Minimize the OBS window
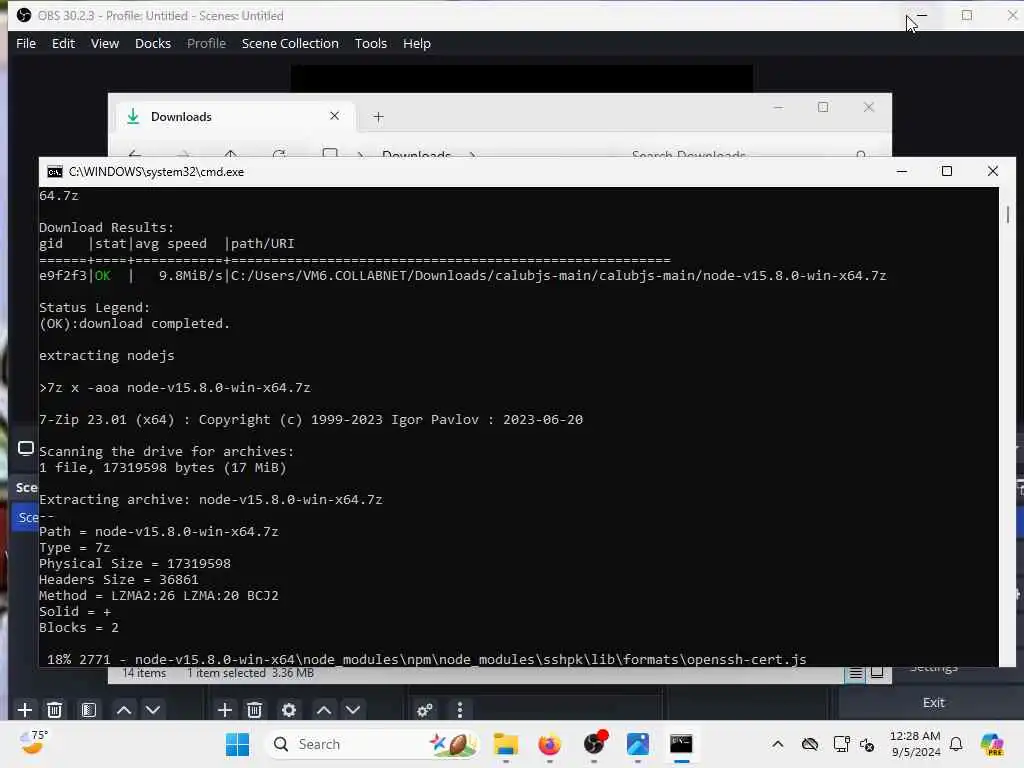Image resolution: width=1024 pixels, height=768 pixels. tap(921, 15)
